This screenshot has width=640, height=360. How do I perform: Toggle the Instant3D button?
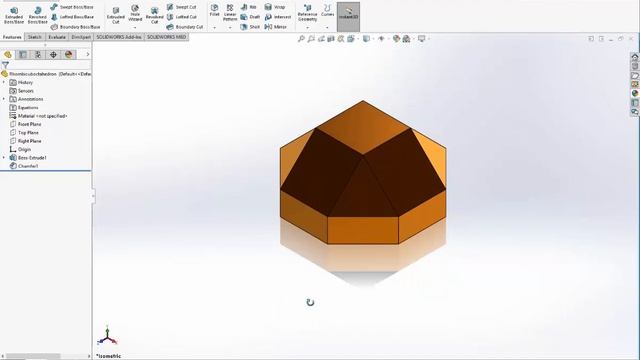click(348, 17)
